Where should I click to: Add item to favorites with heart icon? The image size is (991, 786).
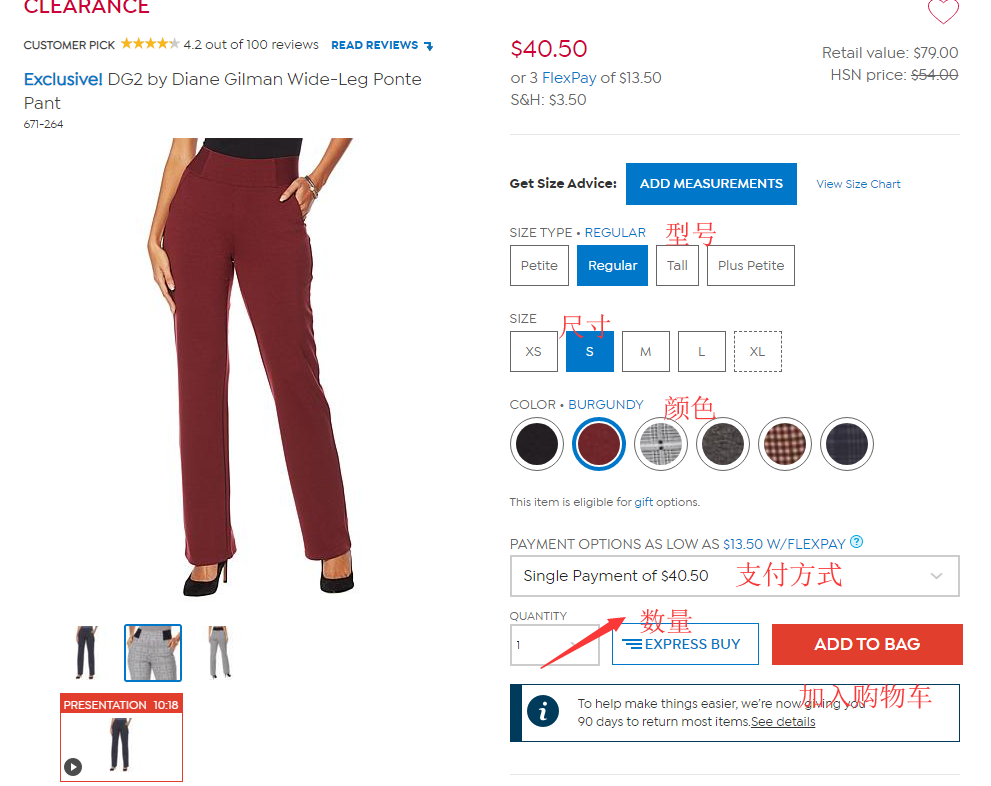943,11
